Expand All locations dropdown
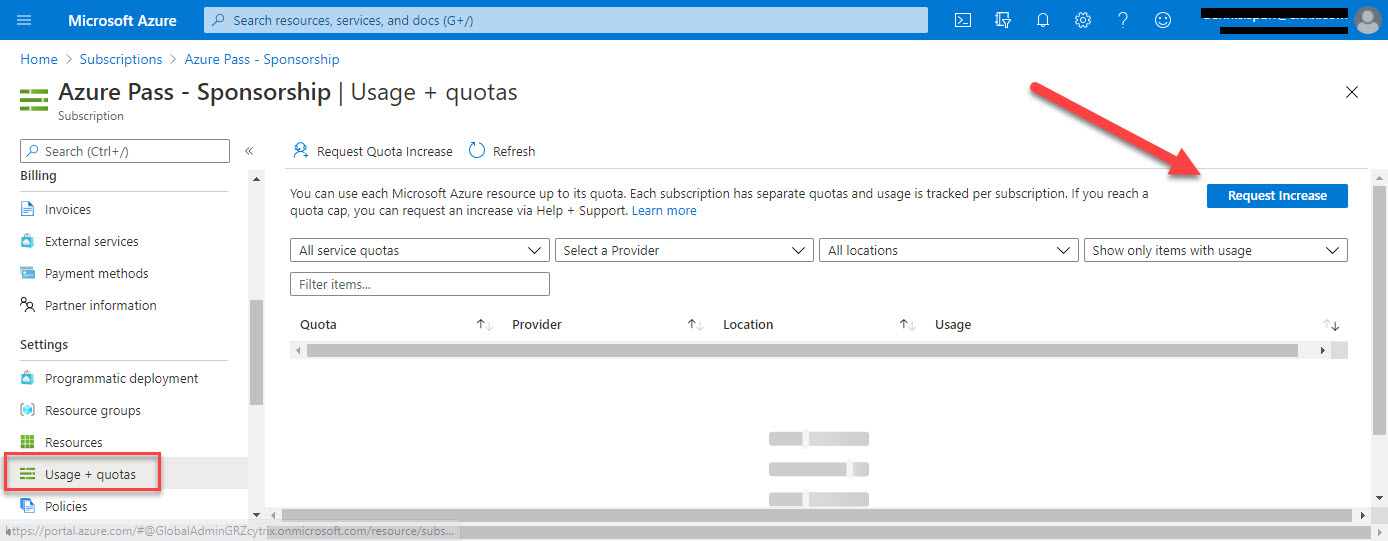This screenshot has width=1388, height=541. 948,250
